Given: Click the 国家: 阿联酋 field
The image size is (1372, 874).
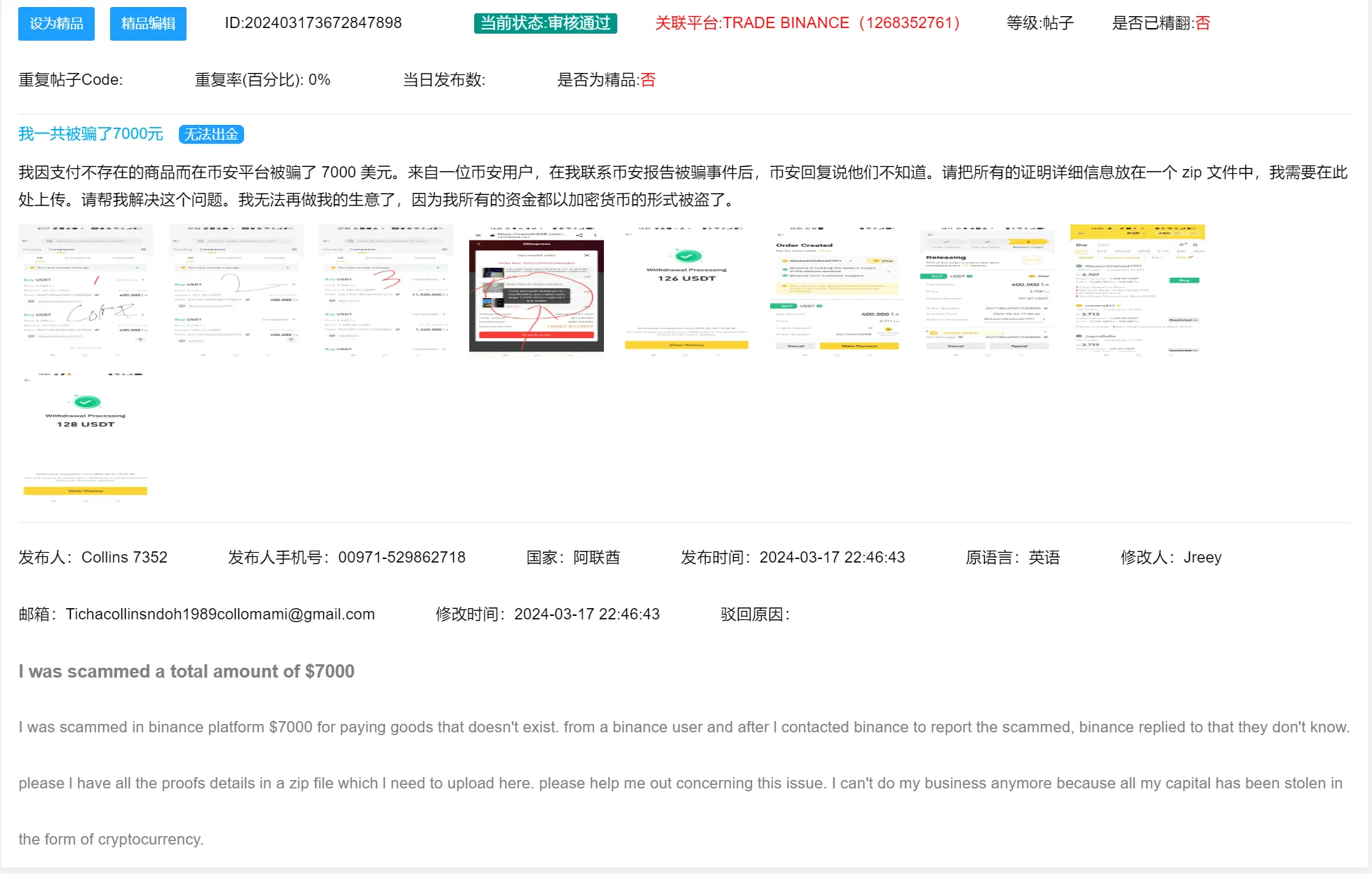Looking at the screenshot, I should [573, 558].
